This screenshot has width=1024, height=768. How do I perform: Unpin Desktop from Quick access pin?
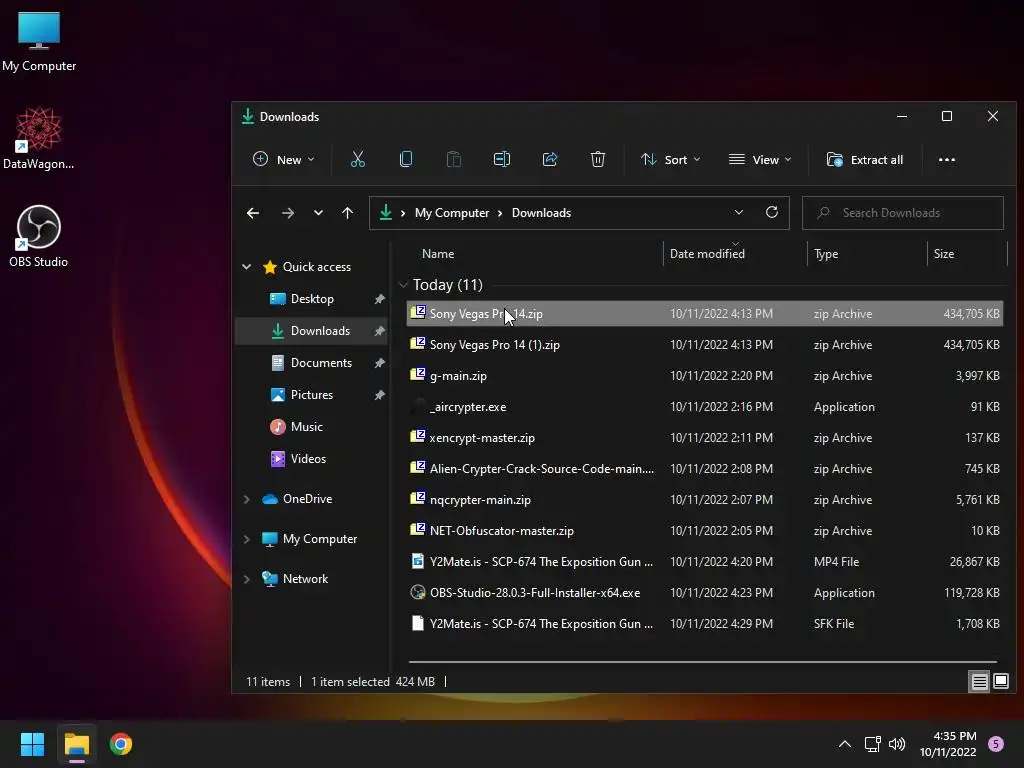379,298
